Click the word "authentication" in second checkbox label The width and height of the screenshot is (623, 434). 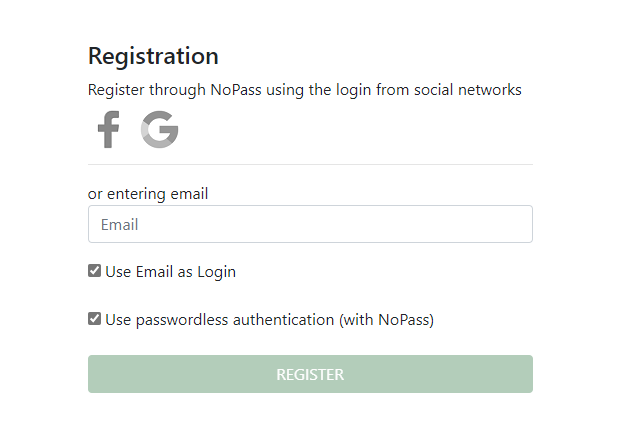[285, 320]
